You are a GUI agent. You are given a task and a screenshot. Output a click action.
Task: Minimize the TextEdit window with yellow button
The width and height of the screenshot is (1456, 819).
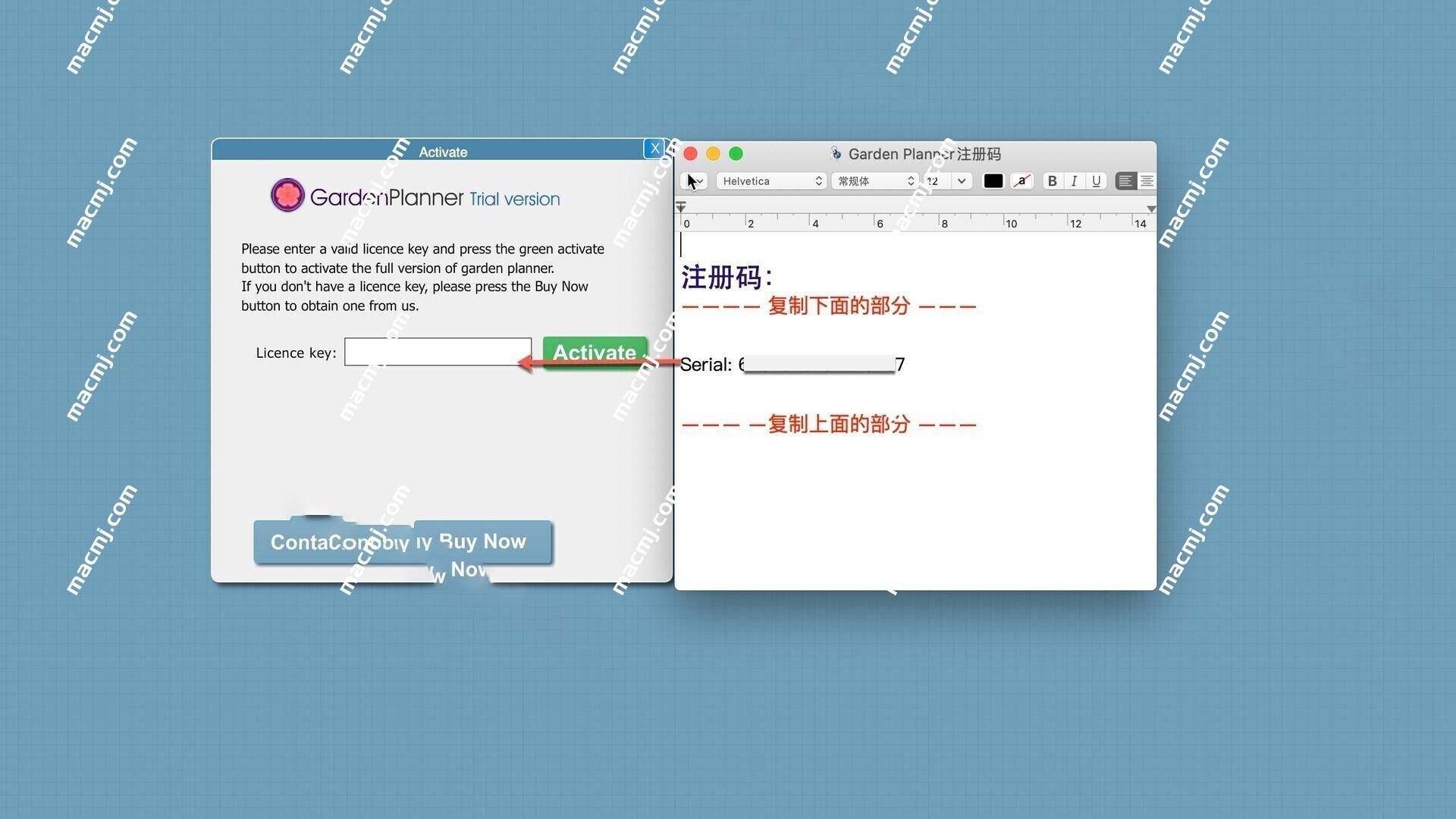(x=713, y=154)
